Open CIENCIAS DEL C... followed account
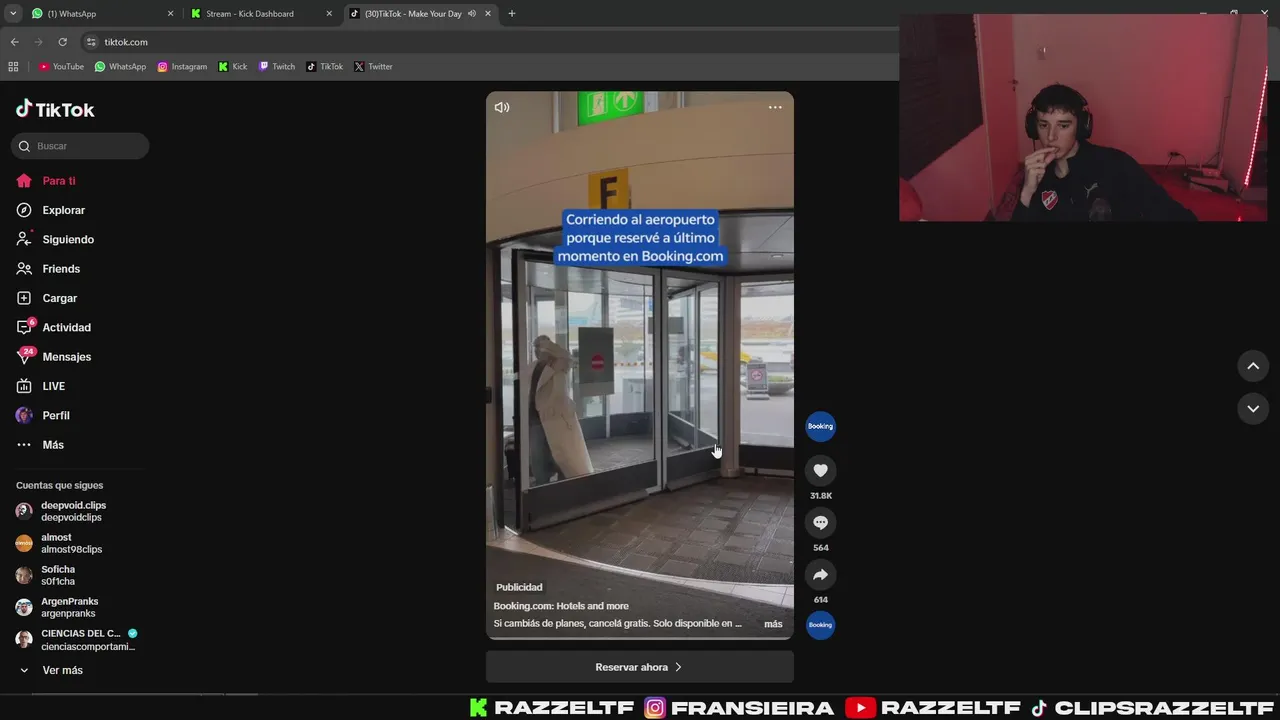 76,639
